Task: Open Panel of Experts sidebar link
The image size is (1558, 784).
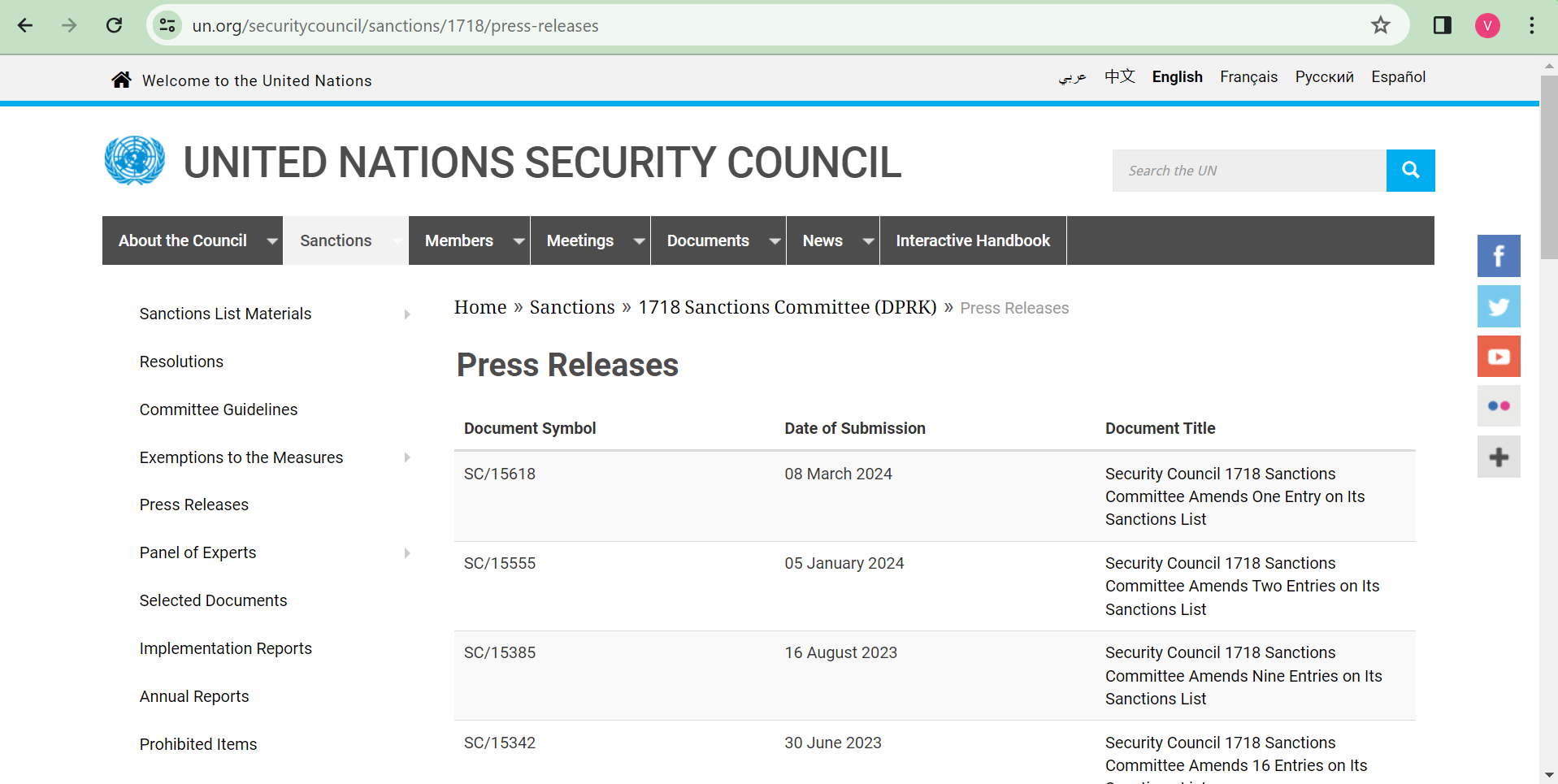Action: click(197, 552)
